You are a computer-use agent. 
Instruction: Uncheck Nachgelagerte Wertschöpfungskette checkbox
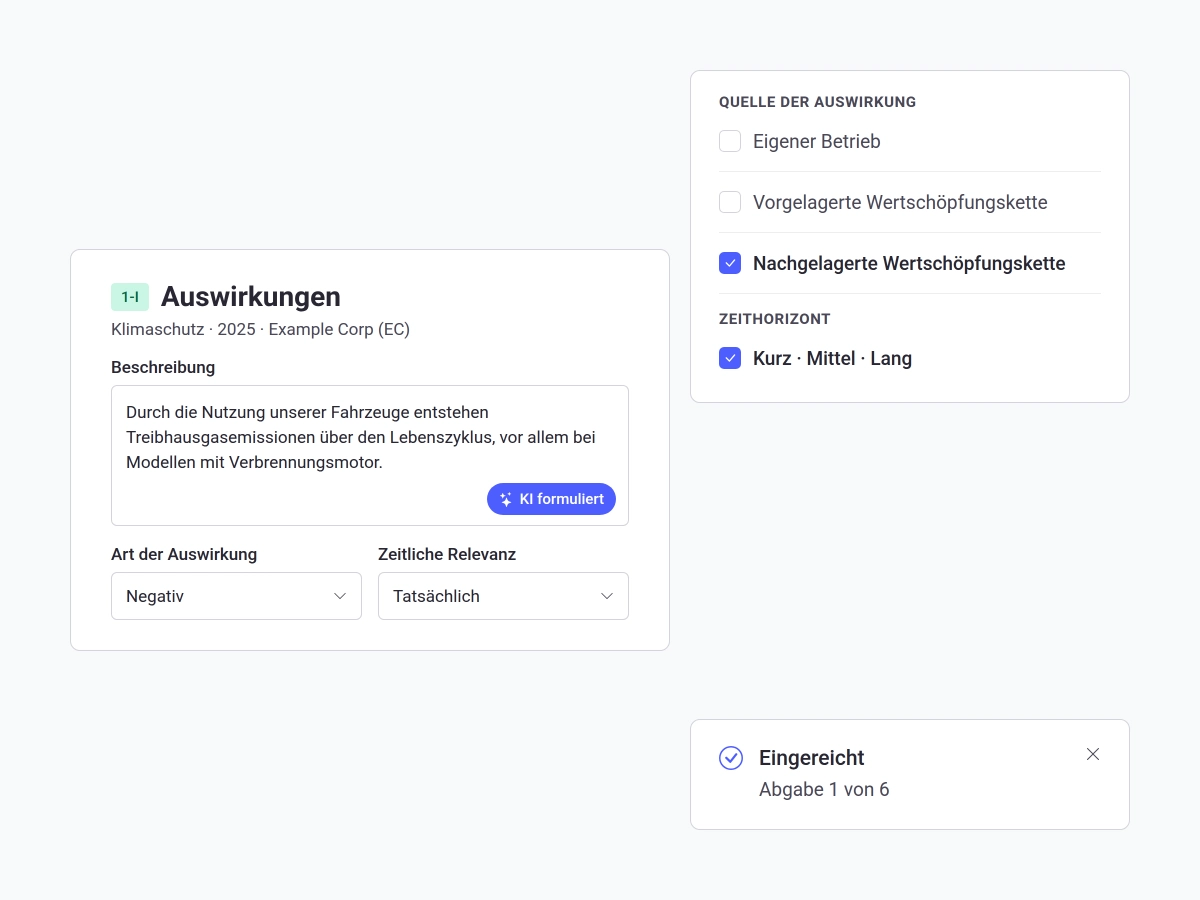[730, 263]
